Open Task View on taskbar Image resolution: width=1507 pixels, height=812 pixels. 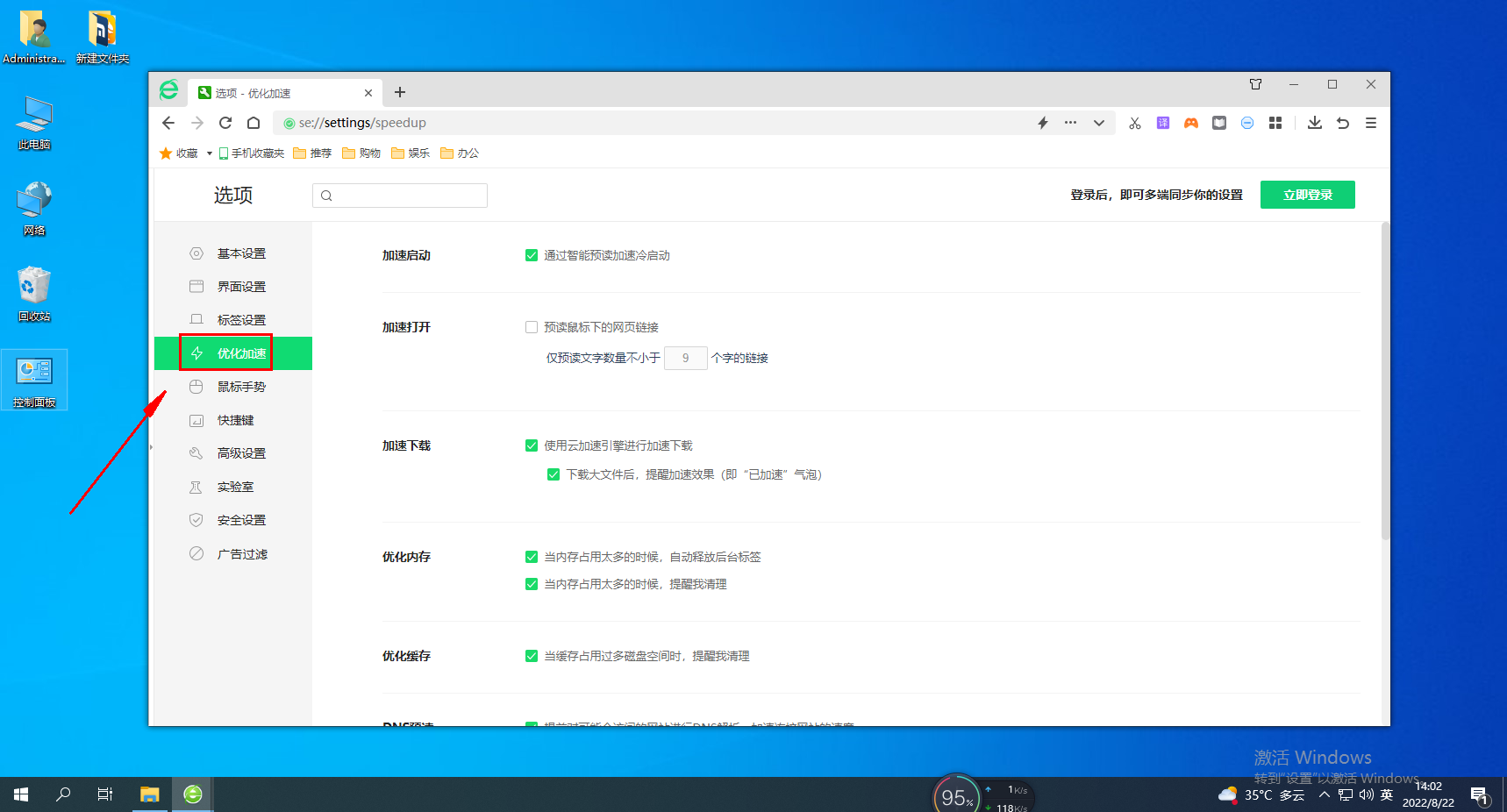[x=105, y=794]
